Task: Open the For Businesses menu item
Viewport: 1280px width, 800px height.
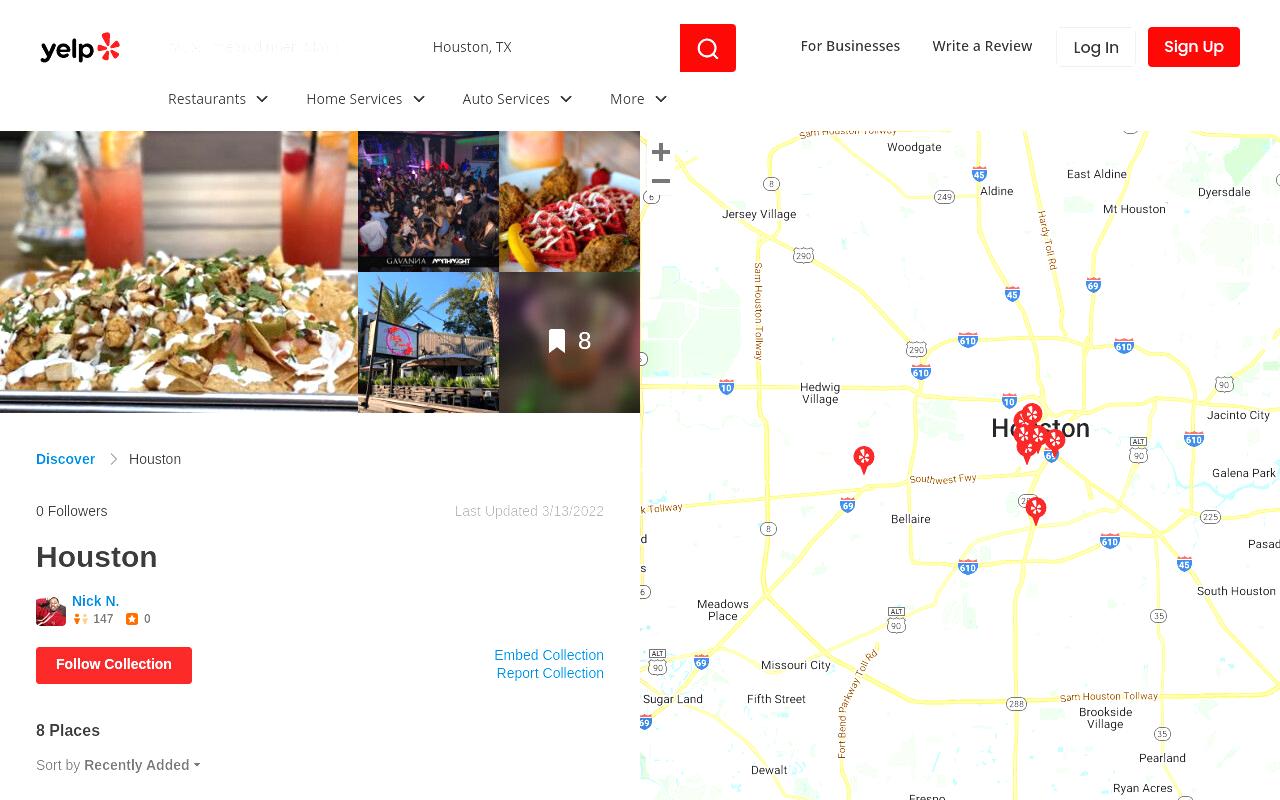Action: point(850,46)
